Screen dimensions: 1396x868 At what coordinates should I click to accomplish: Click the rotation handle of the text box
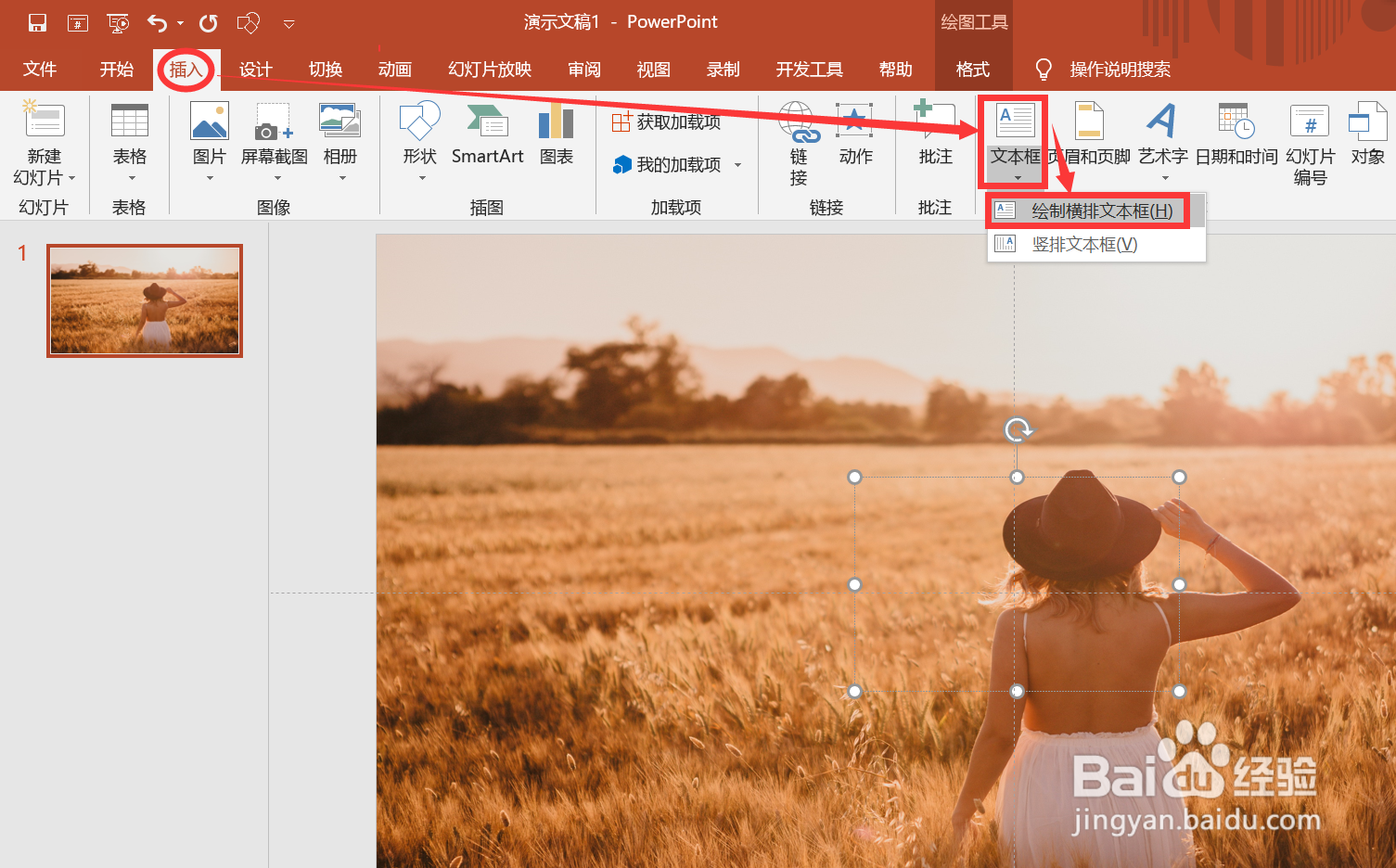click(x=1018, y=429)
